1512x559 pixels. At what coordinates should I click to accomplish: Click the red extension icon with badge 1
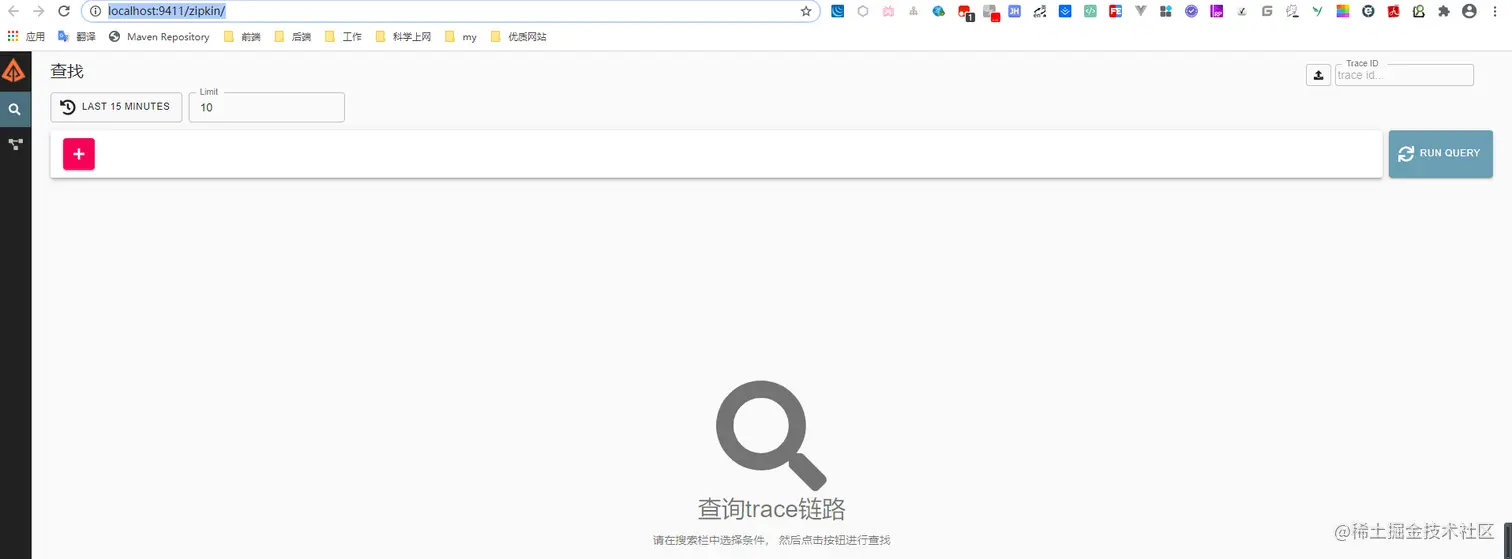point(965,12)
